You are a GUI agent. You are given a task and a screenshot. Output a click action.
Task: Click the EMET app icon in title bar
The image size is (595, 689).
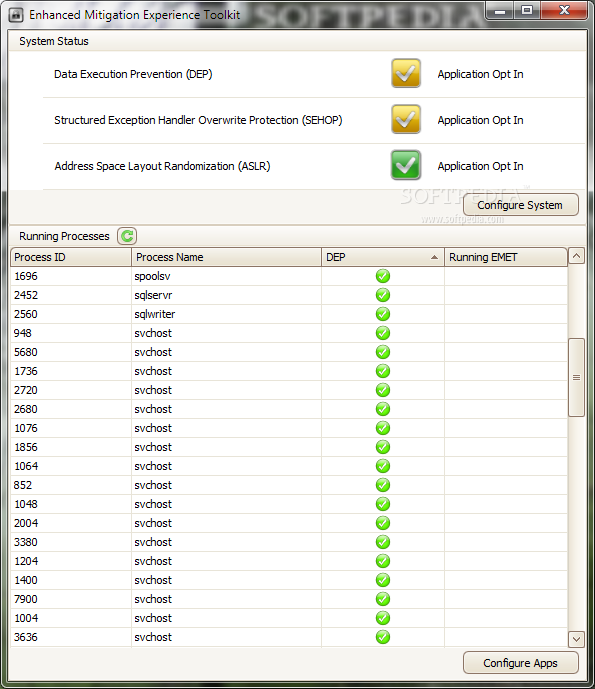(16, 15)
